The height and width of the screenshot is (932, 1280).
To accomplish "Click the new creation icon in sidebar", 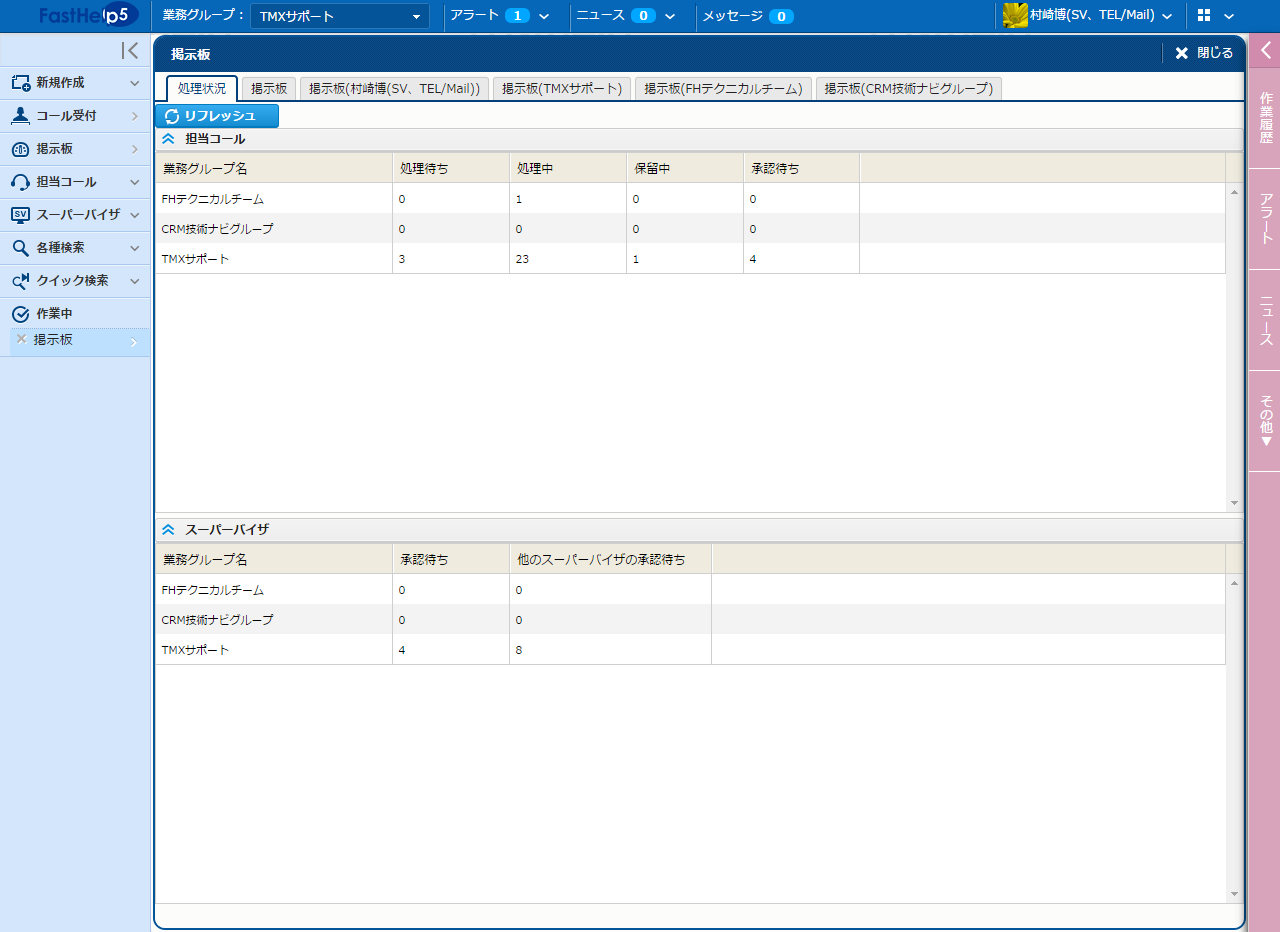I will click(21, 83).
